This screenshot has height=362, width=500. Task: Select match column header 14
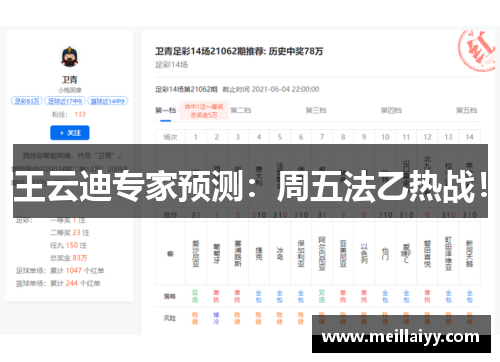click(469, 137)
